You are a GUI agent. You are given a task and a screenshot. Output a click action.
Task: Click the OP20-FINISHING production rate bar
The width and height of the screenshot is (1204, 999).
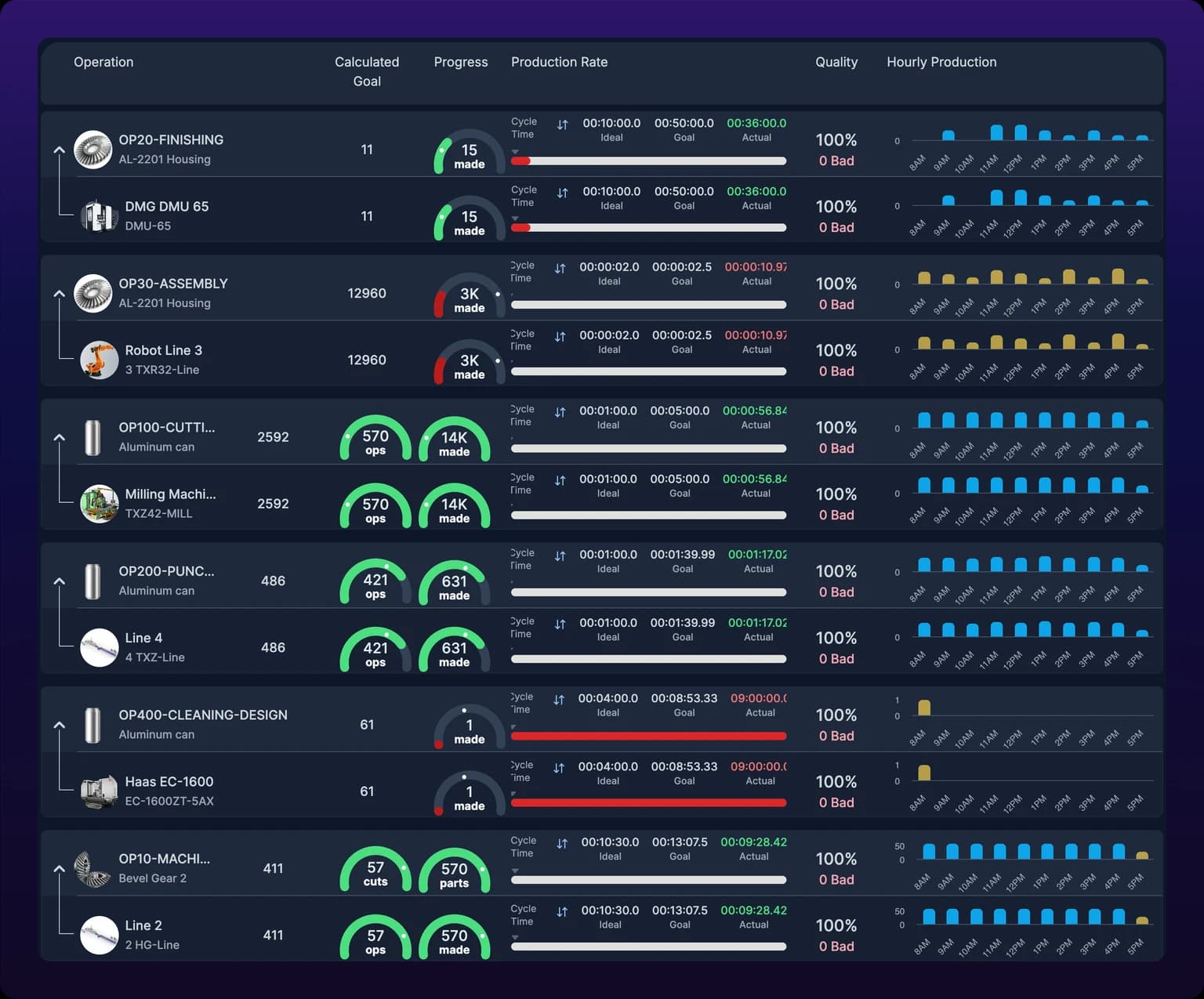648,161
